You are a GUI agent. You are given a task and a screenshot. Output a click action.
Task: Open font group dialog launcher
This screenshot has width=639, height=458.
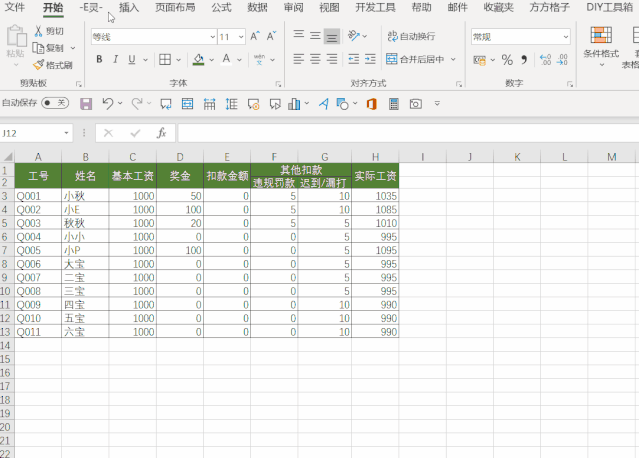pyautogui.click(x=278, y=84)
